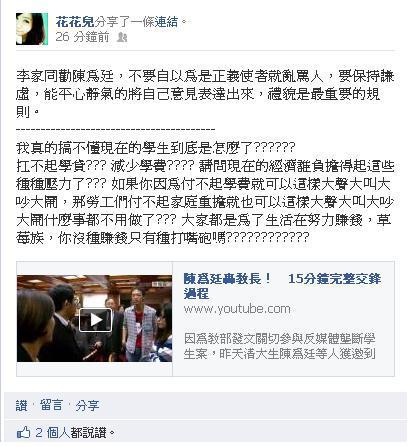Click the post paragraph starting 我真的搞不懂
The width and height of the screenshot is (408, 447).
pos(205,193)
